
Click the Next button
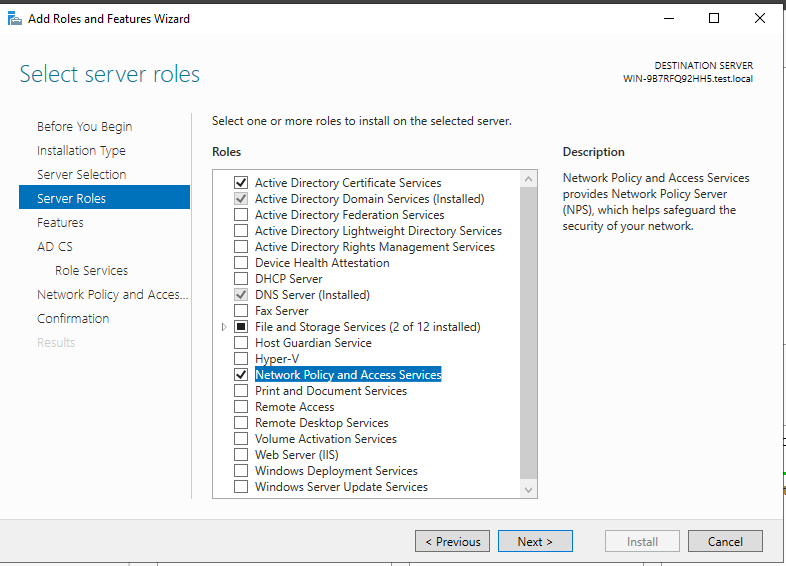[535, 541]
